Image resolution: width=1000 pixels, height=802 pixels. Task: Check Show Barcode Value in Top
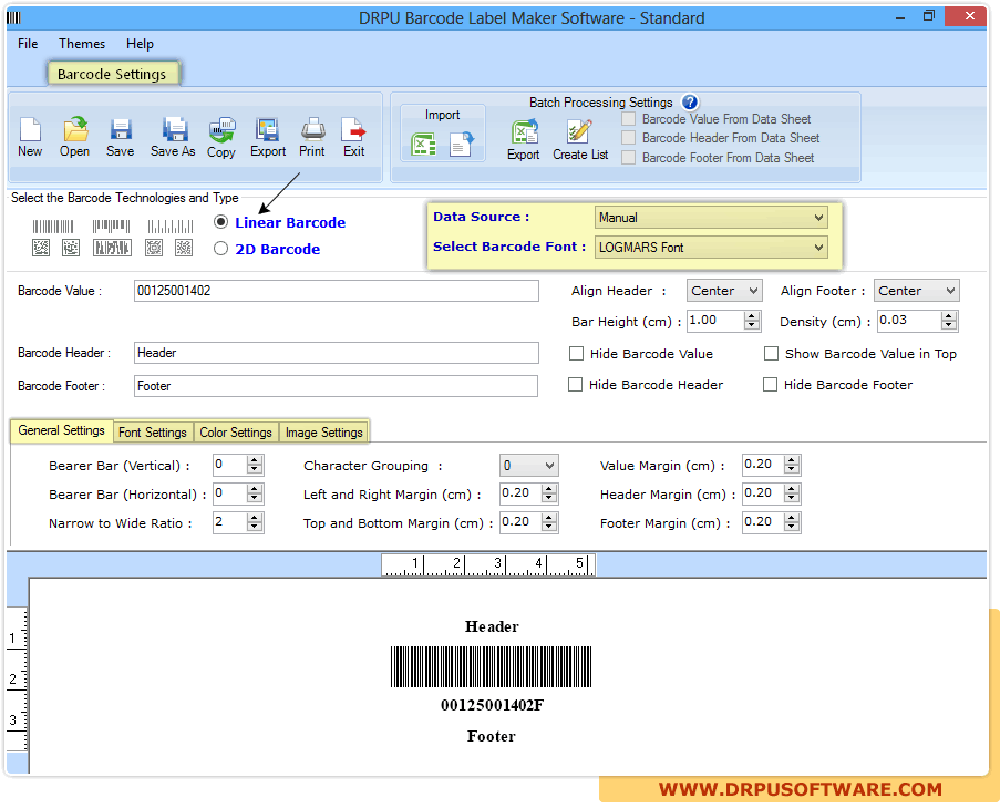point(771,353)
